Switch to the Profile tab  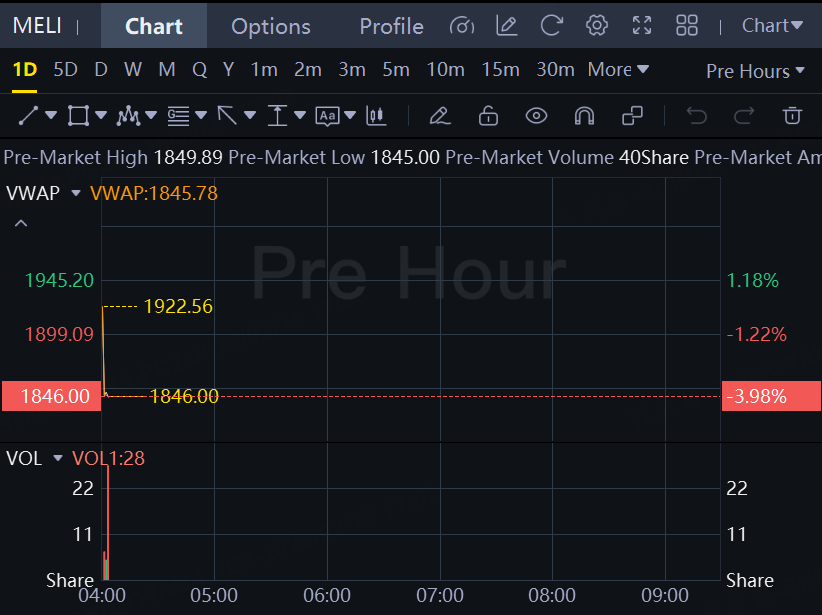pyautogui.click(x=392, y=26)
